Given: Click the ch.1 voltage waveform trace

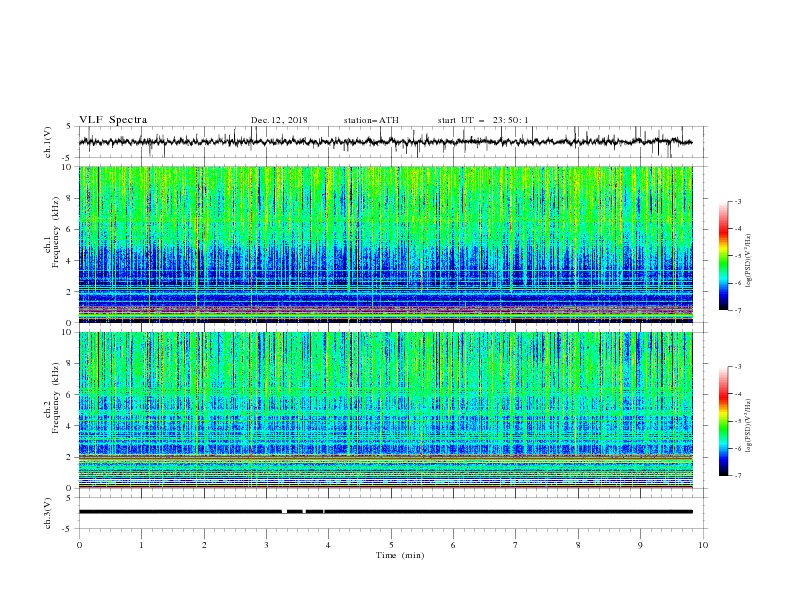Looking at the screenshot, I should 385,142.
